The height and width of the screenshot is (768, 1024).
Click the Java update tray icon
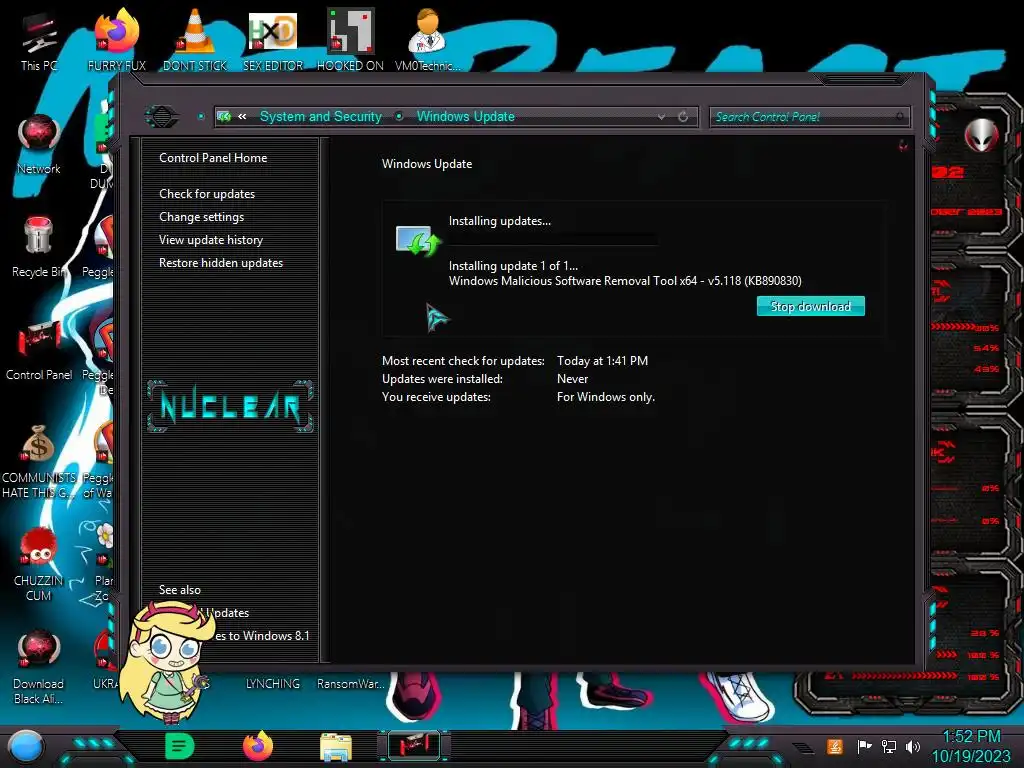tap(835, 746)
